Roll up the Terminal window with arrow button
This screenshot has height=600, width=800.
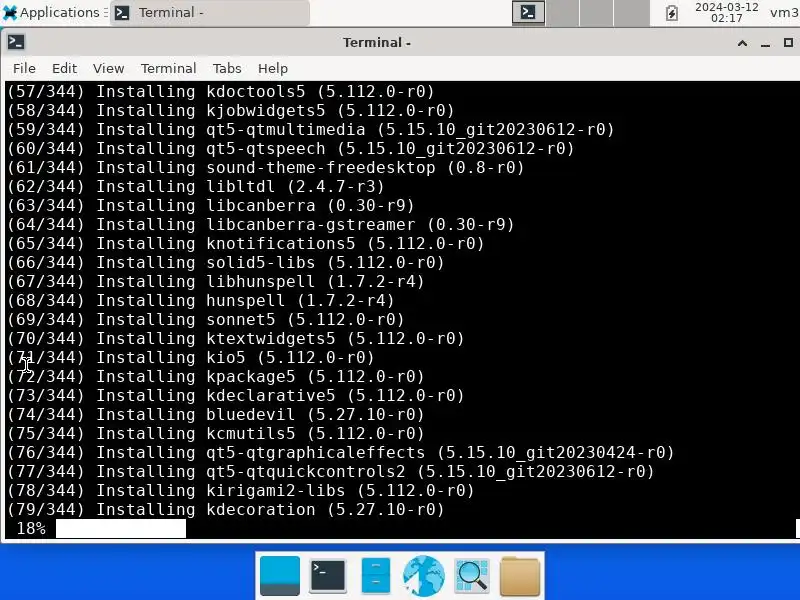coord(742,43)
